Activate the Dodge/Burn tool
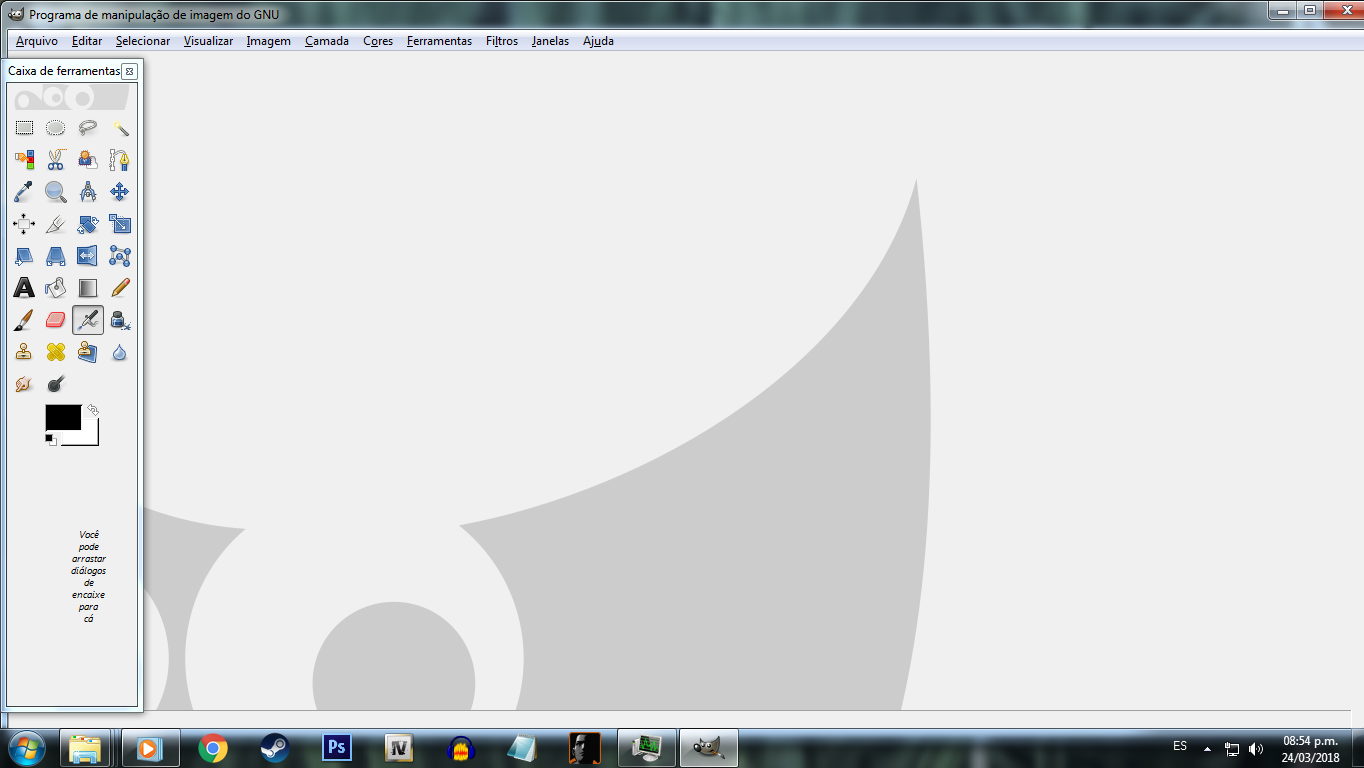Screen dimensions: 1364x768 56,384
